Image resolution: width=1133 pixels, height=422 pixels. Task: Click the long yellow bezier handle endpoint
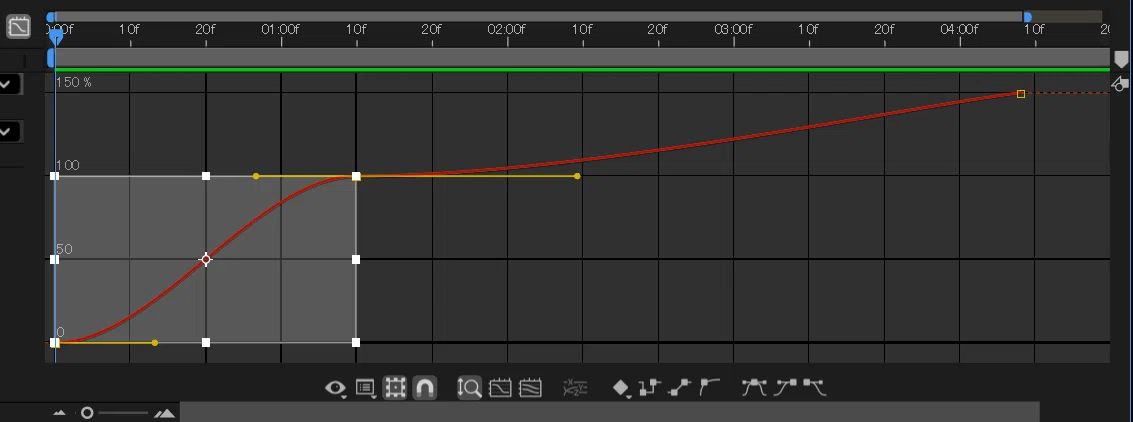click(x=577, y=176)
